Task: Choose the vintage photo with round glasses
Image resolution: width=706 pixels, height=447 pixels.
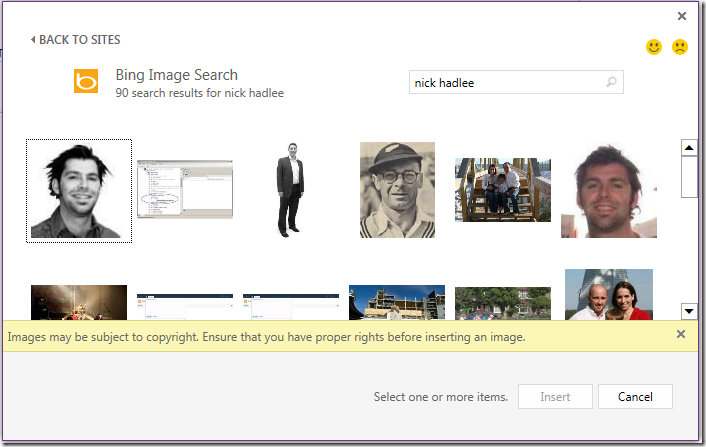Action: [x=397, y=190]
